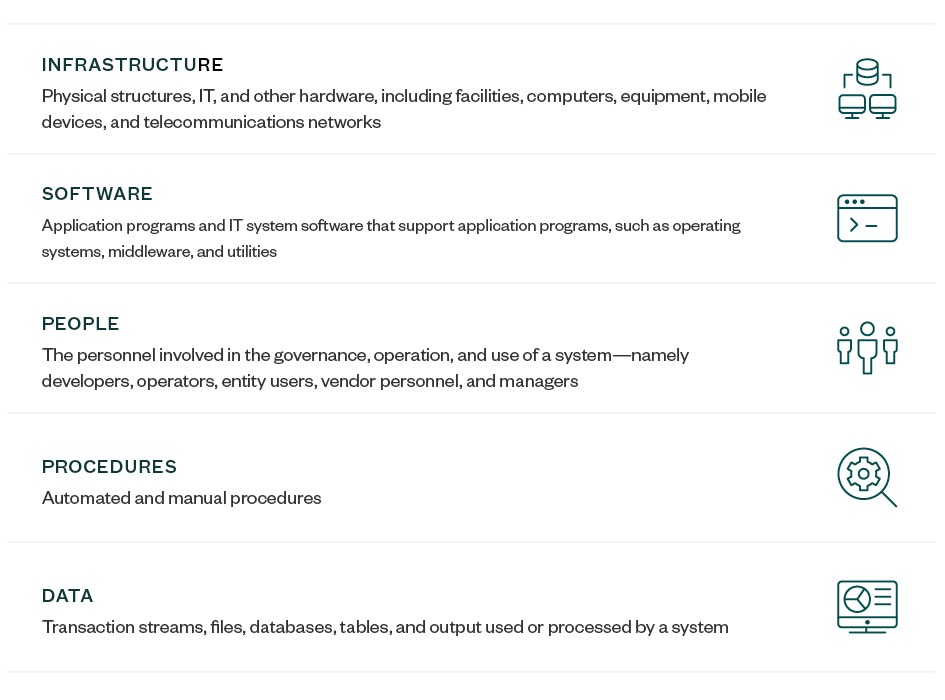Select the SOFTWARE heading
This screenshot has height=700, width=945.
[97, 194]
